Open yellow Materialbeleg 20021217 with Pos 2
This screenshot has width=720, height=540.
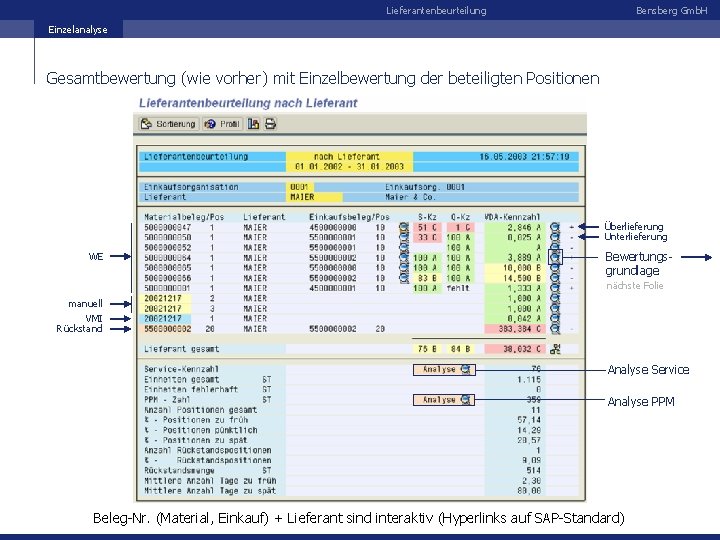tap(163, 298)
